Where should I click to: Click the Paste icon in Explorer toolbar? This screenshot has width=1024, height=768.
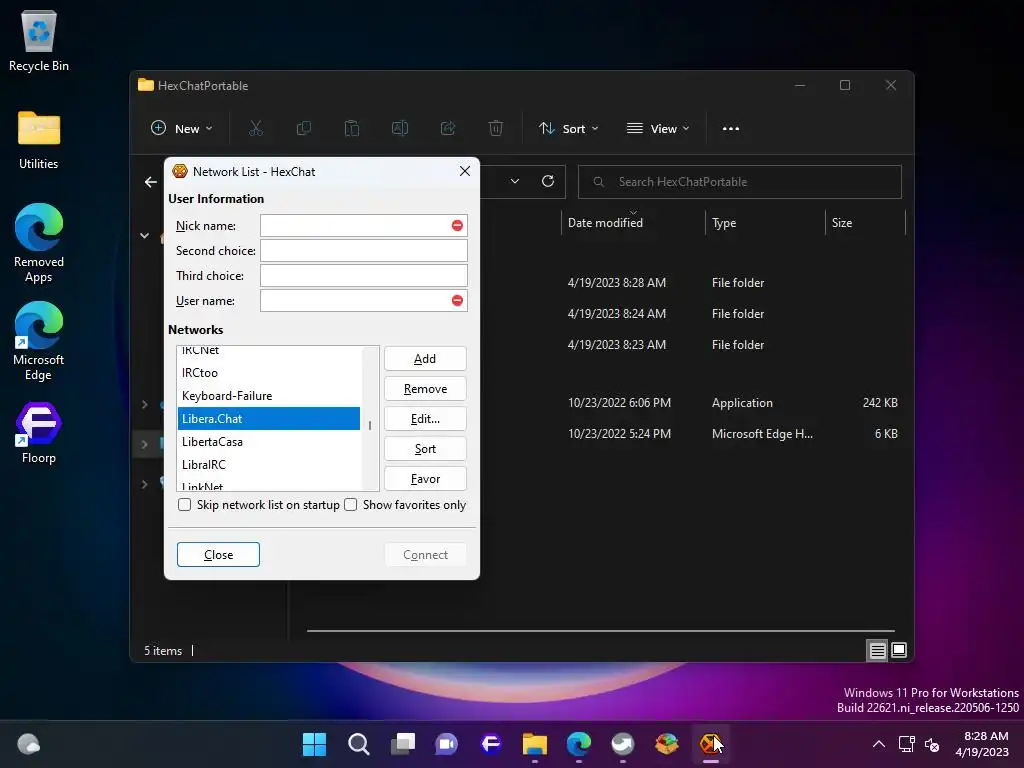(352, 129)
